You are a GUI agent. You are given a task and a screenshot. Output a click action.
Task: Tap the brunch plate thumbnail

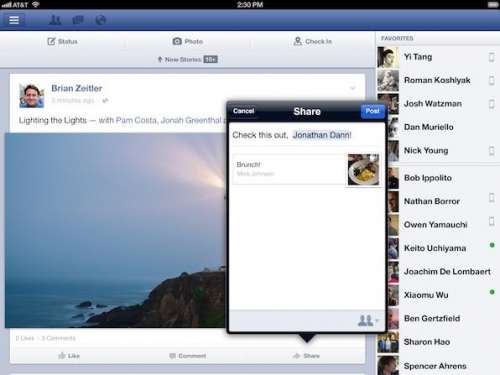[x=363, y=169]
